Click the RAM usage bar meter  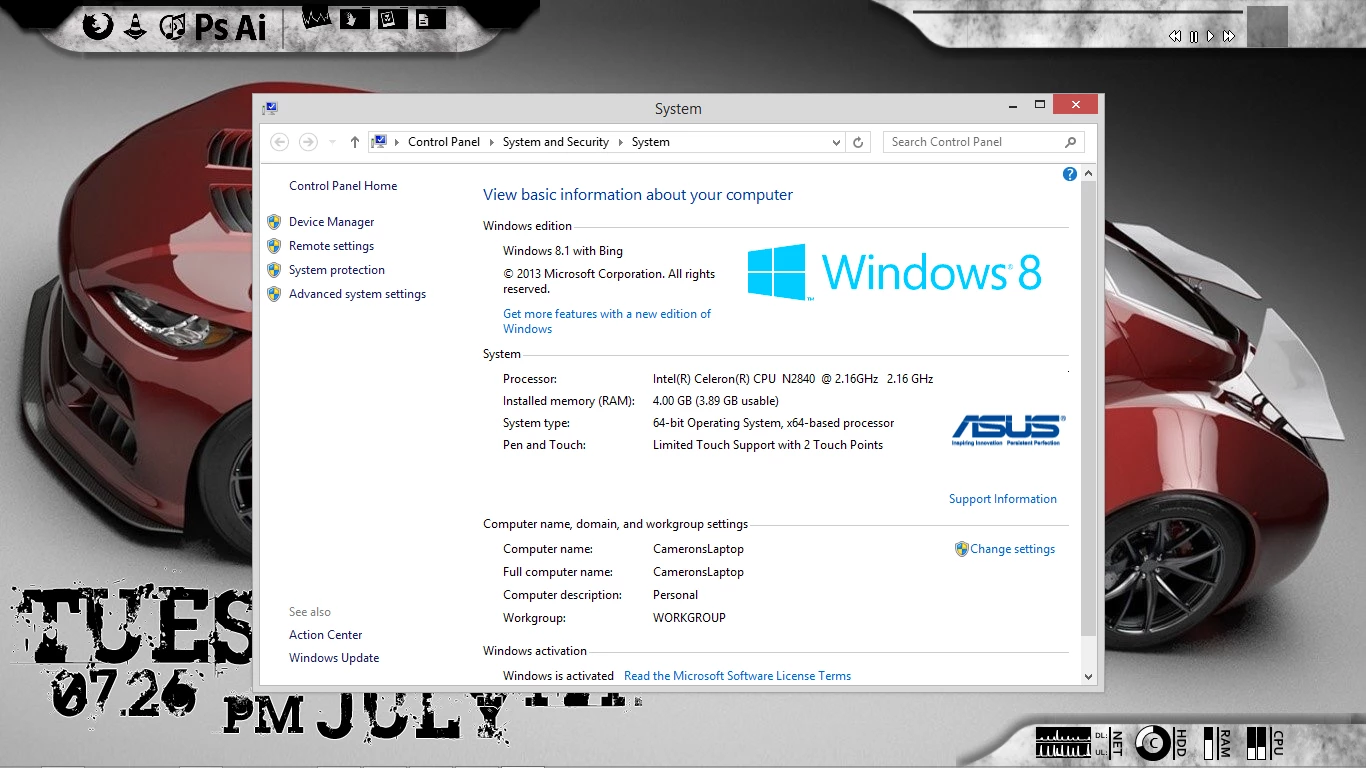tap(1210, 742)
